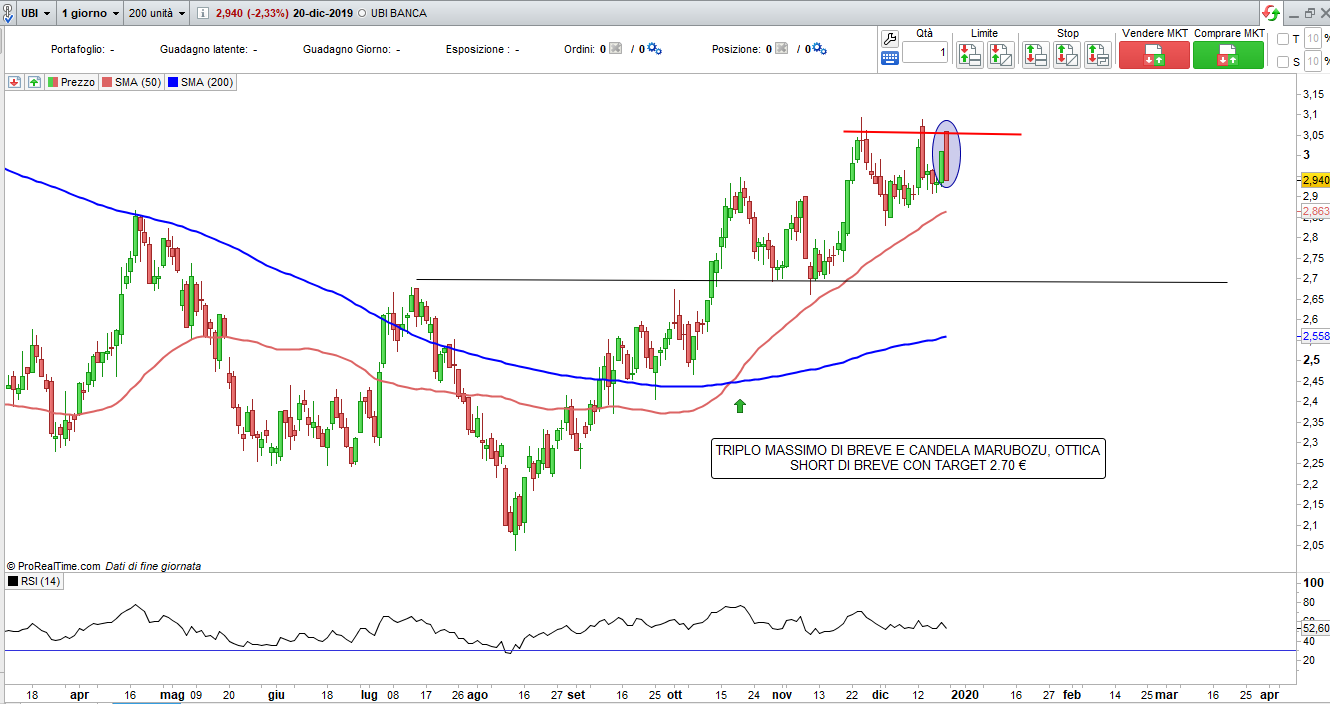The height and width of the screenshot is (704, 1330).
Task: Open the 200 unità dropdown
Action: (158, 14)
